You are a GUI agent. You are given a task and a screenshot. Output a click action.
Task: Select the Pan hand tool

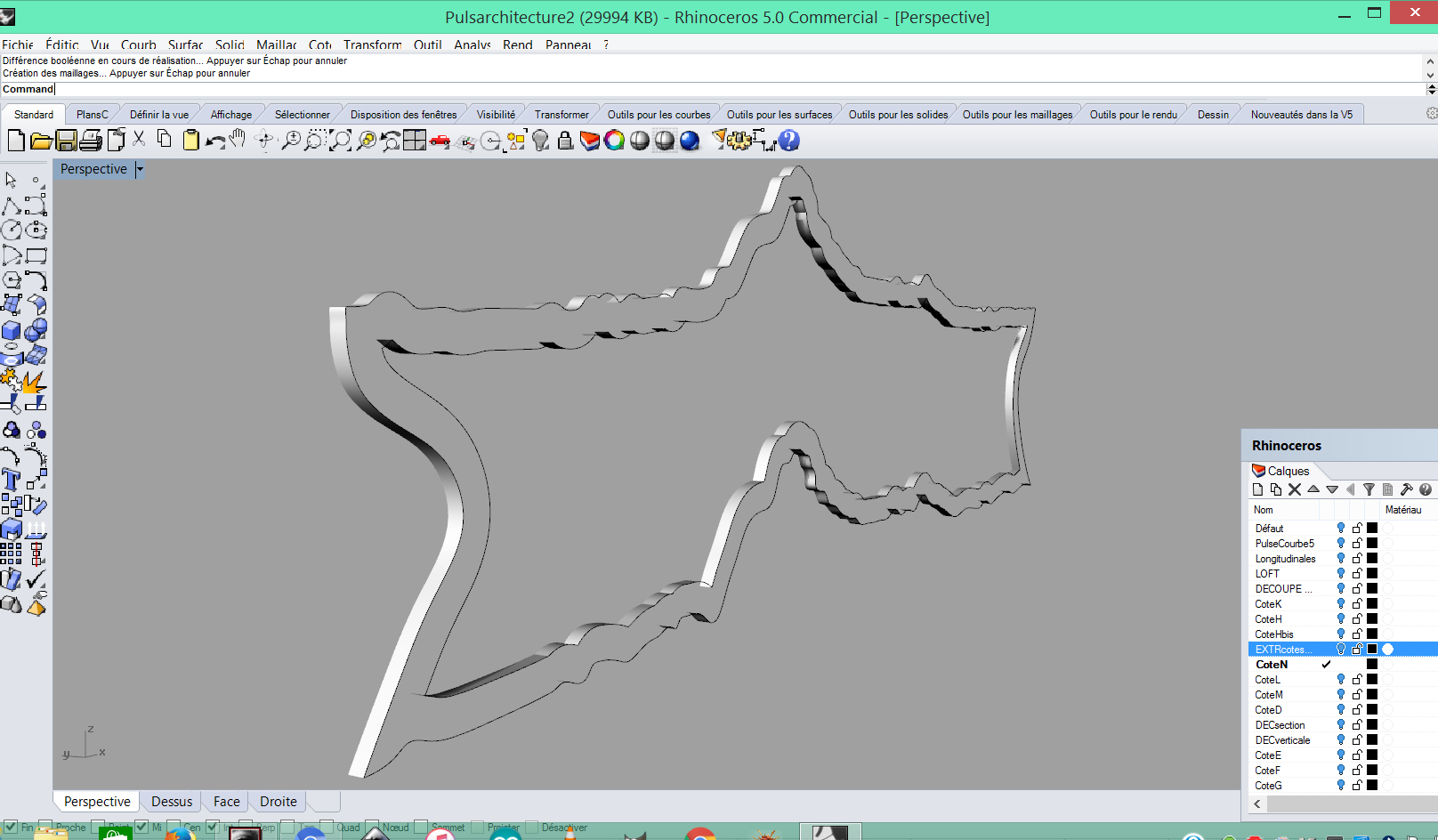click(x=238, y=140)
